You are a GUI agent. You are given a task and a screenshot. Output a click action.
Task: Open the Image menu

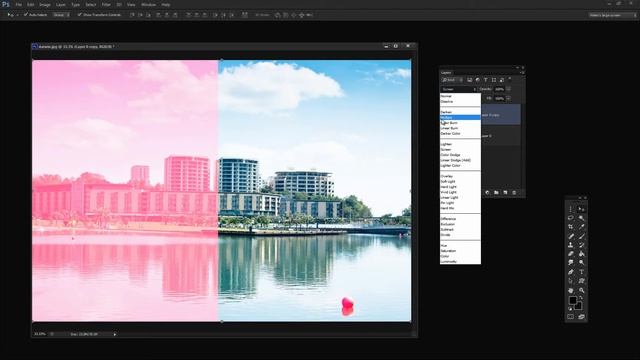pos(45,4)
